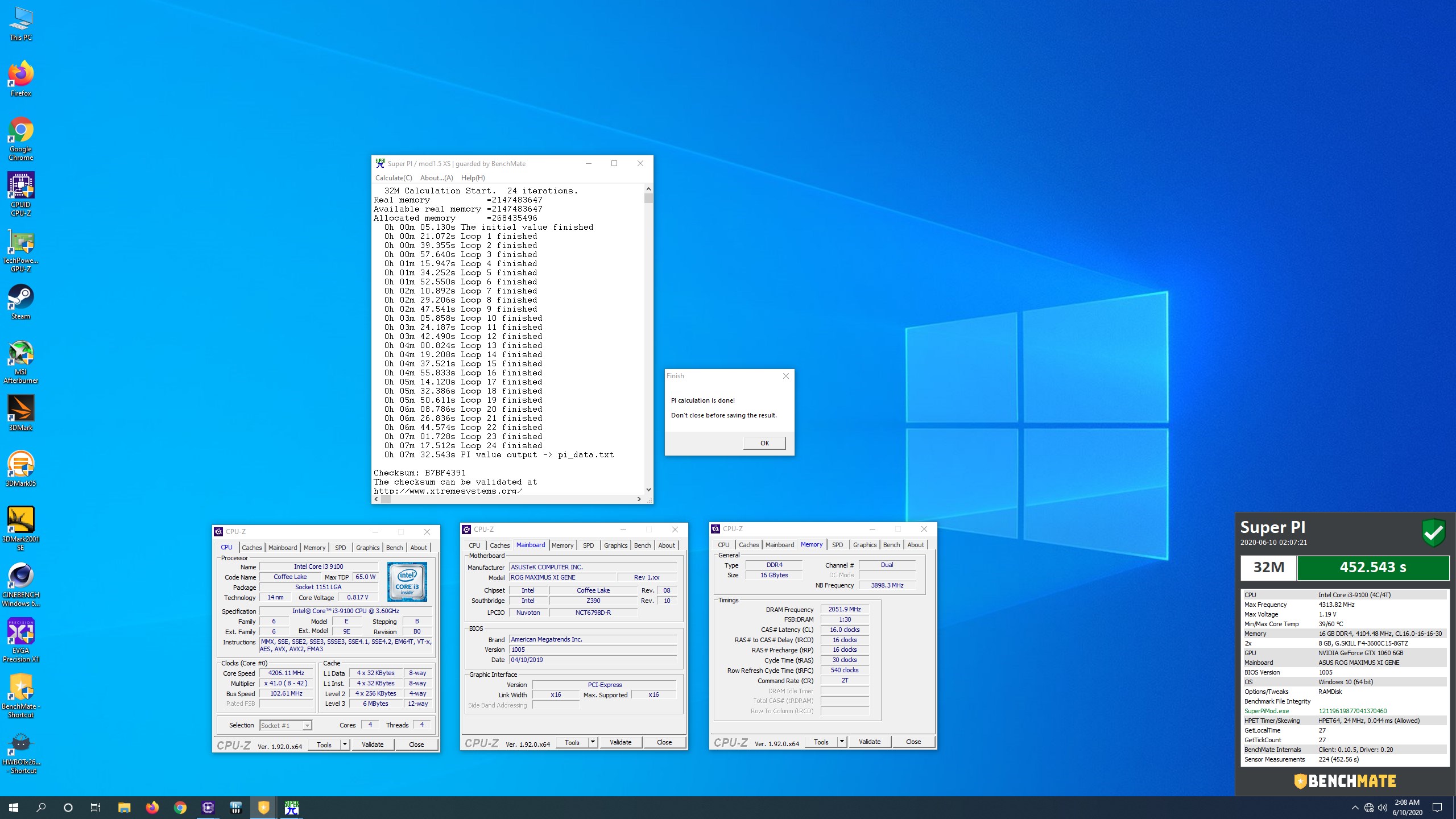Click the Checksum: B7BF4391 line
Screen dimensions: 1456x819
(420, 473)
